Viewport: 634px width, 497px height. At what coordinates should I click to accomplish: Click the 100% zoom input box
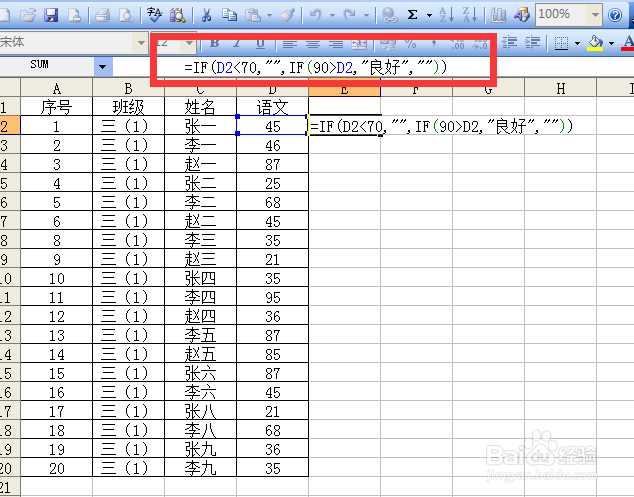tap(562, 15)
